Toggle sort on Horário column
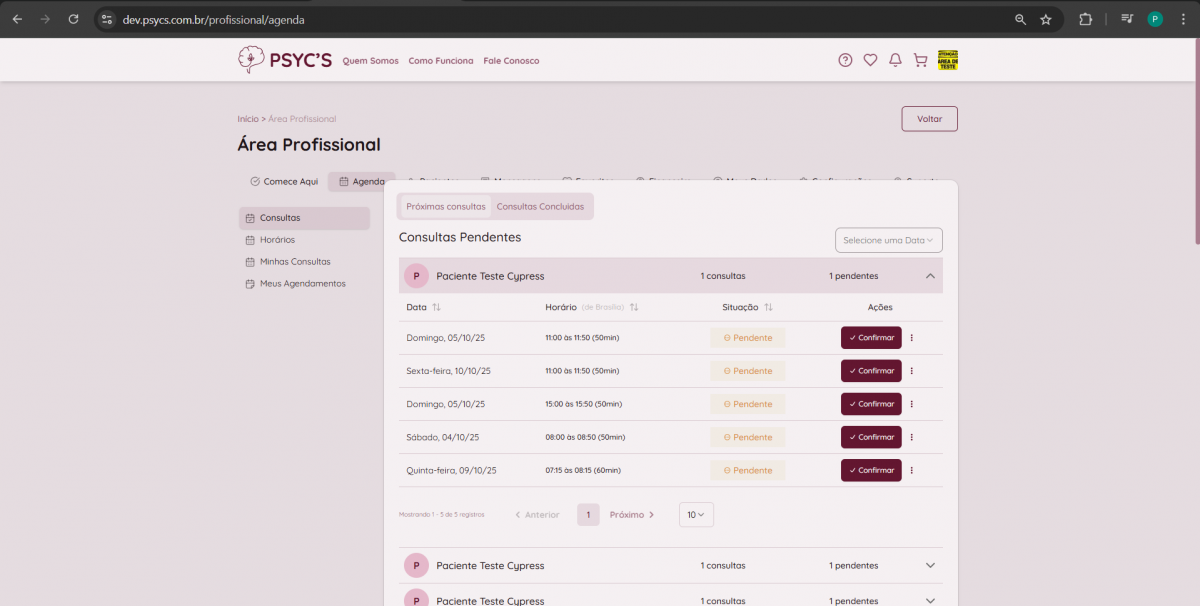 634,307
